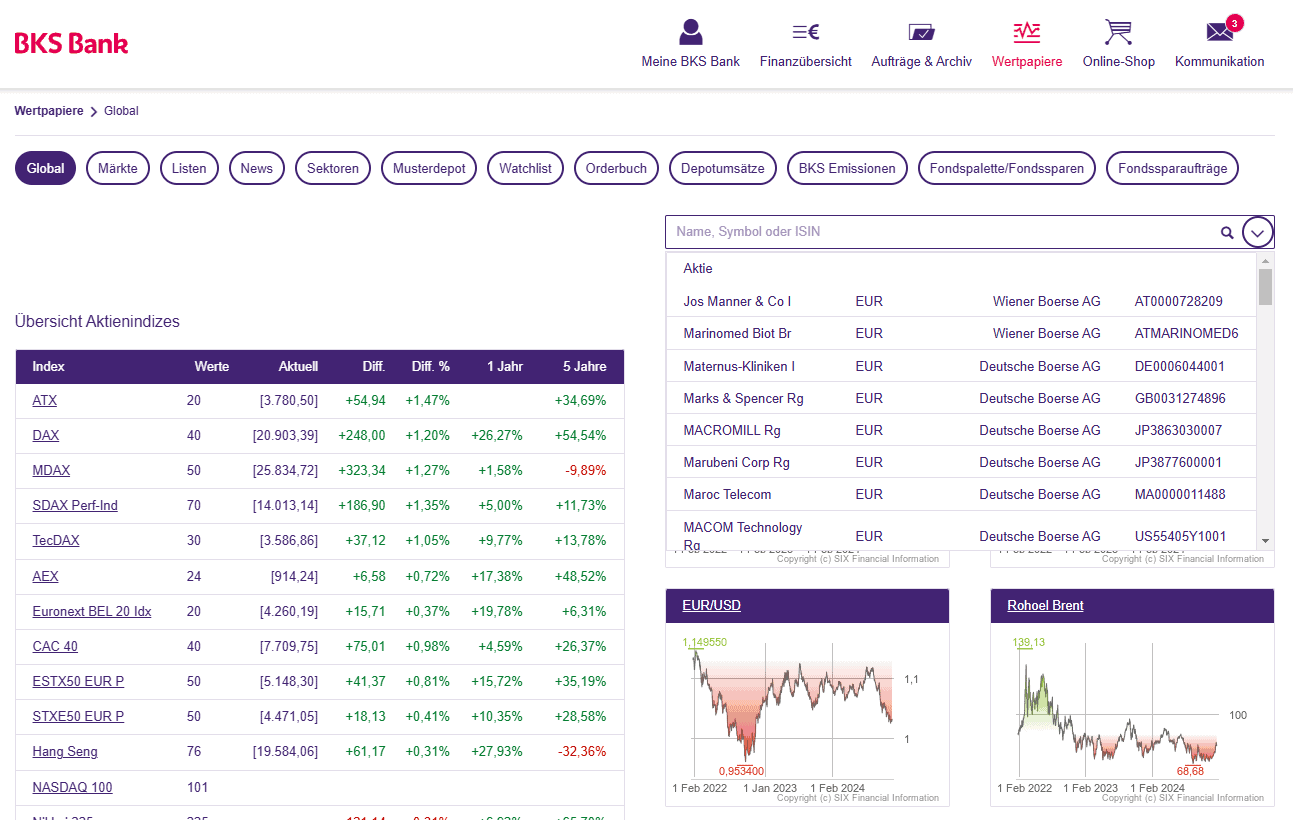Click the Kommunikation badge showing 3

(x=1234, y=23)
